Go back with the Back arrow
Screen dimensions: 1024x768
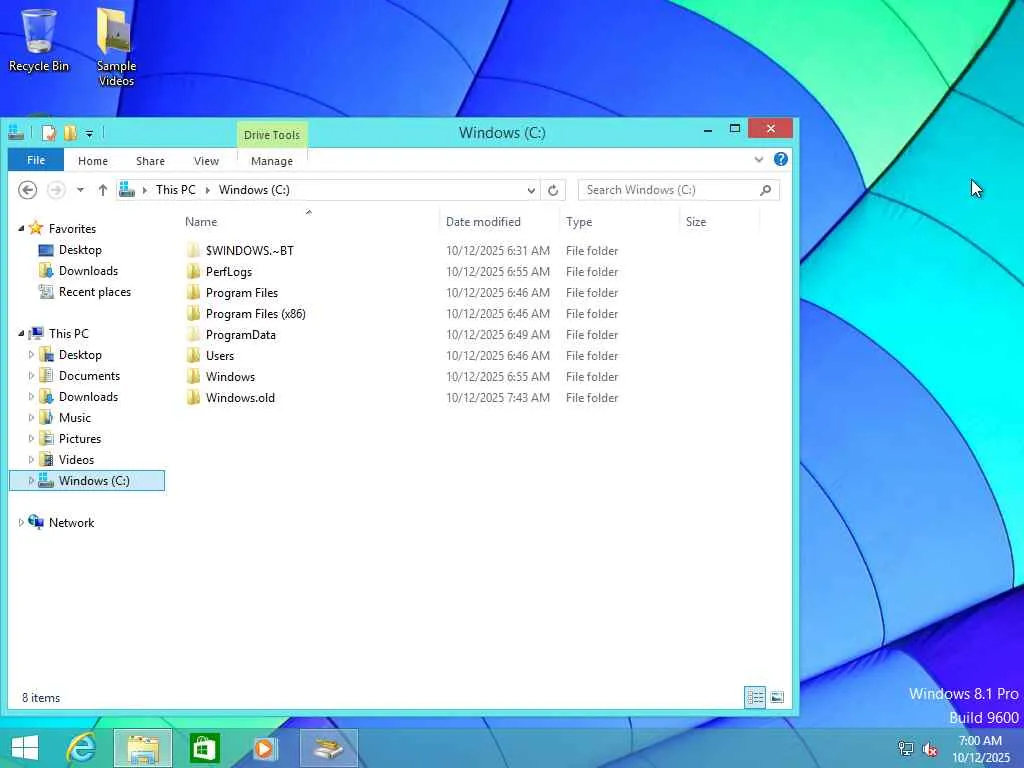coord(27,190)
